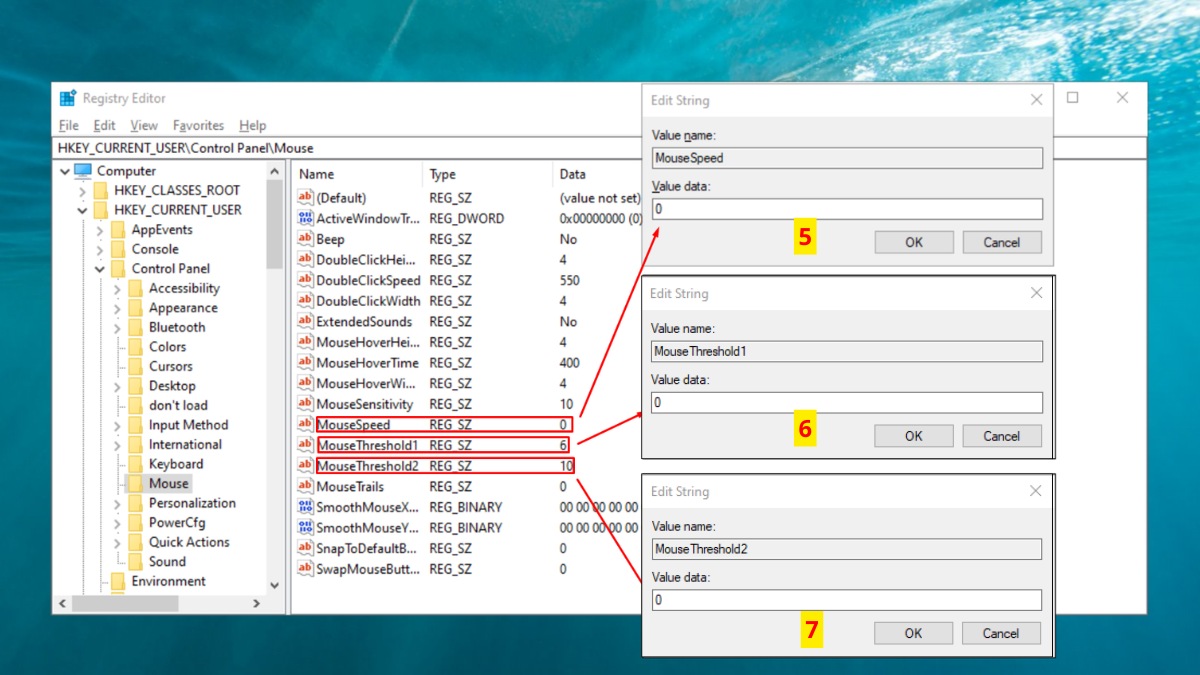Select the MouseThreshold1 value name
Viewport: 1200px width, 675px height.
point(367,445)
